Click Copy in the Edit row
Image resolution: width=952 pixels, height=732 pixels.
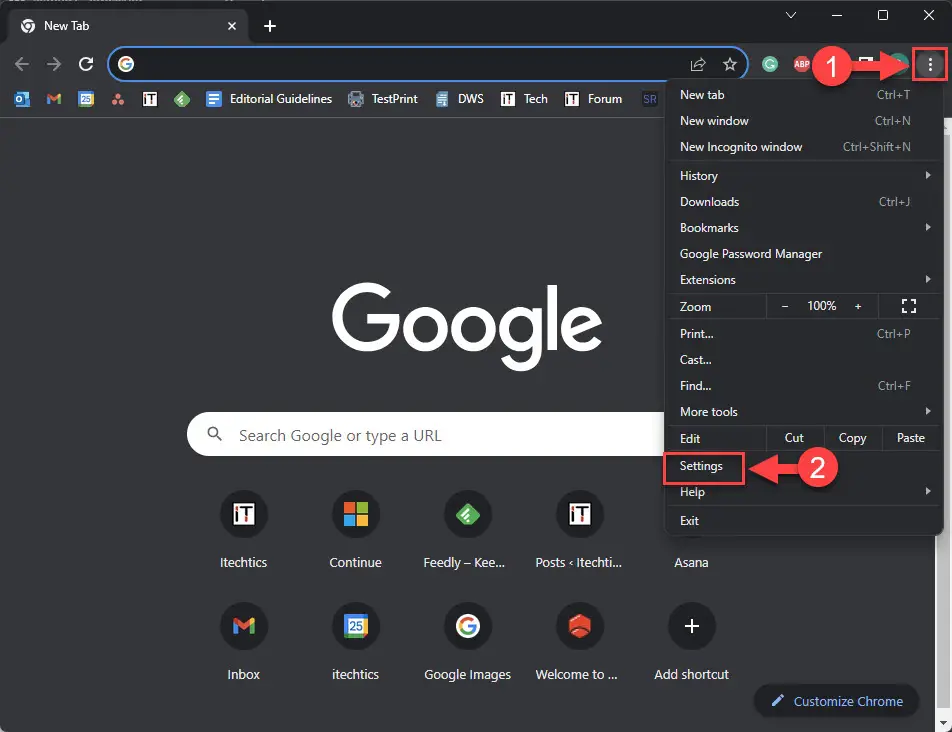tap(852, 438)
